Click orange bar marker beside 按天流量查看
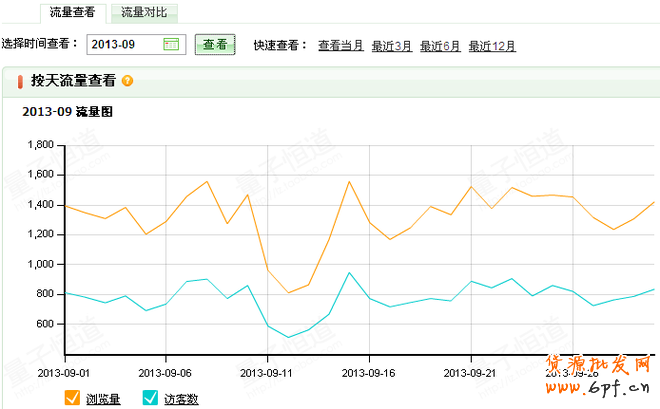 point(20,81)
